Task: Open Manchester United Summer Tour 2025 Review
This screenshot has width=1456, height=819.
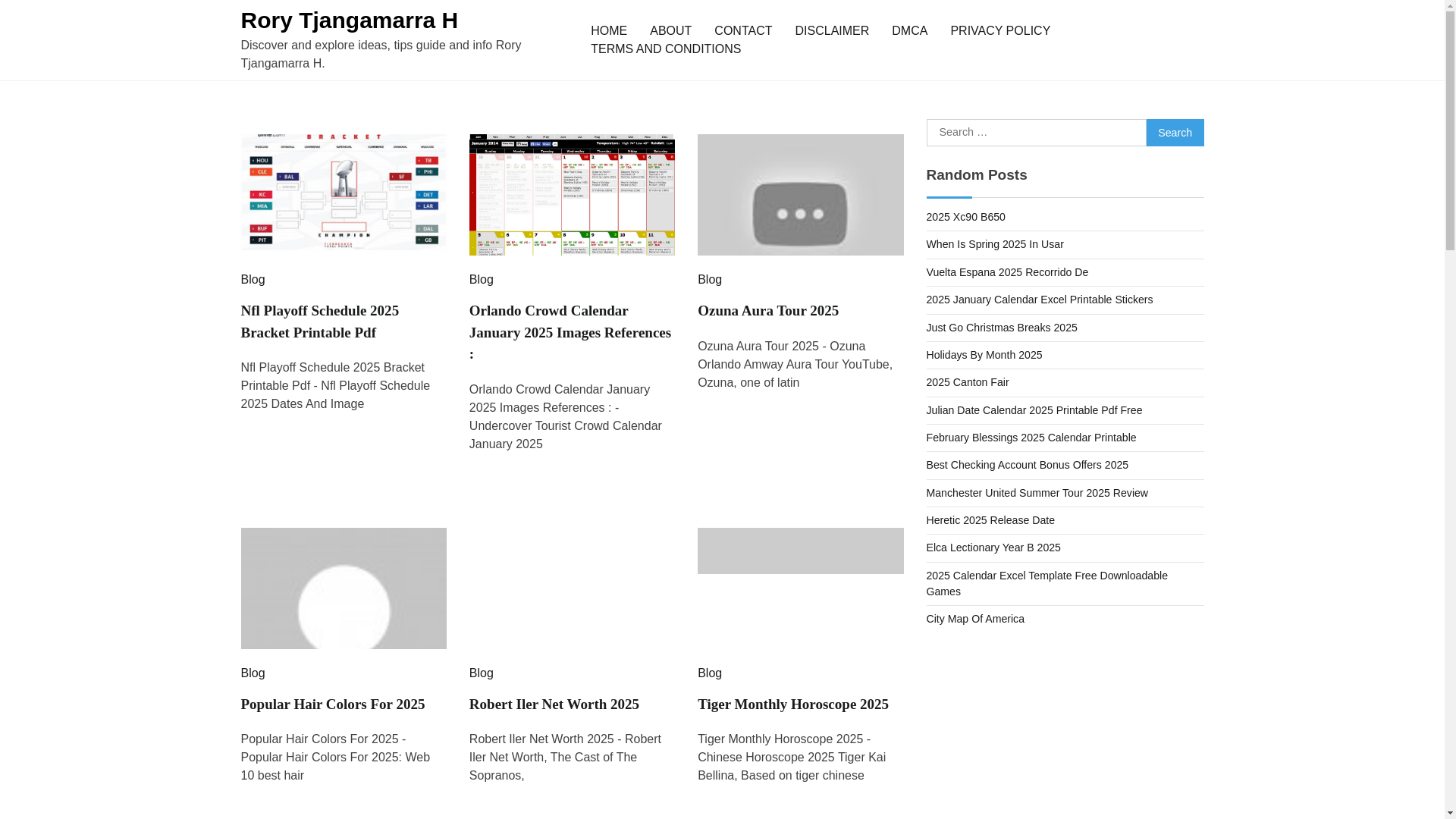Action: coord(1037,493)
